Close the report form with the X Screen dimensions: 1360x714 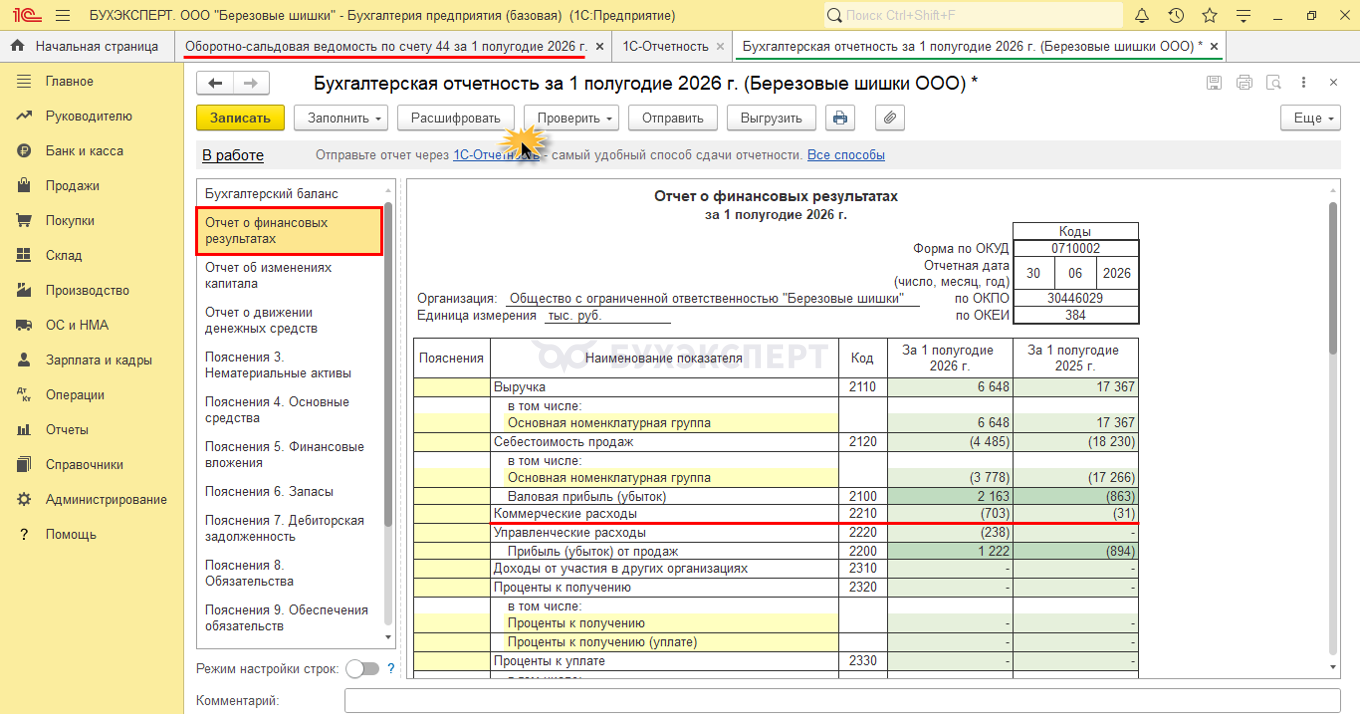tap(1334, 83)
